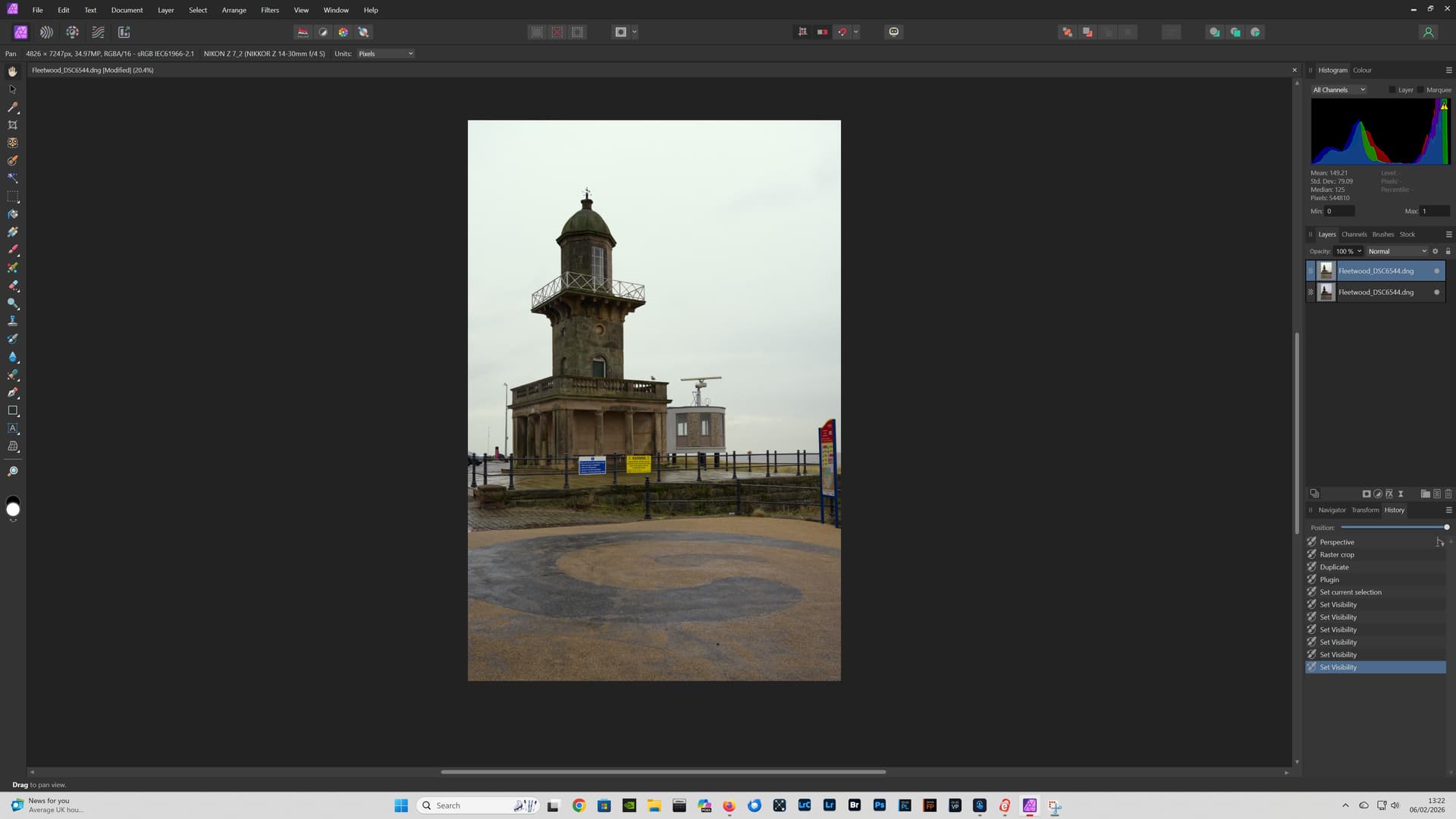Screen dimensions: 1456x819
Task: Open the Normal blend mode dropdown
Action: pyautogui.click(x=1397, y=251)
